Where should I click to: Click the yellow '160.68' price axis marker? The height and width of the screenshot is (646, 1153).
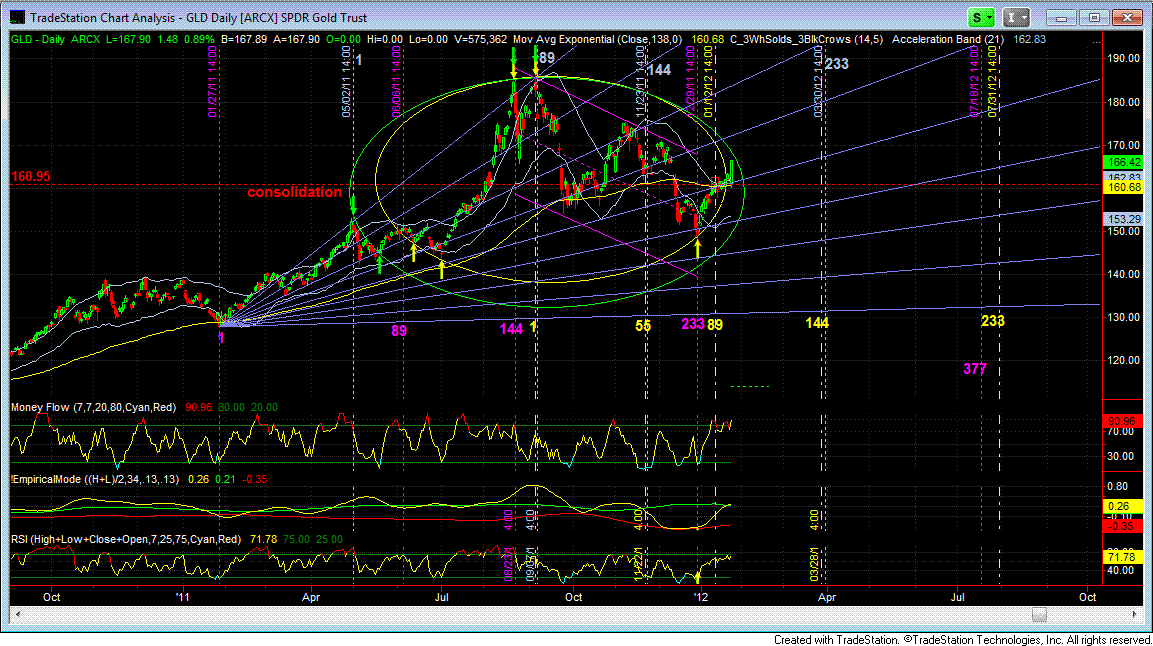pyautogui.click(x=1124, y=187)
